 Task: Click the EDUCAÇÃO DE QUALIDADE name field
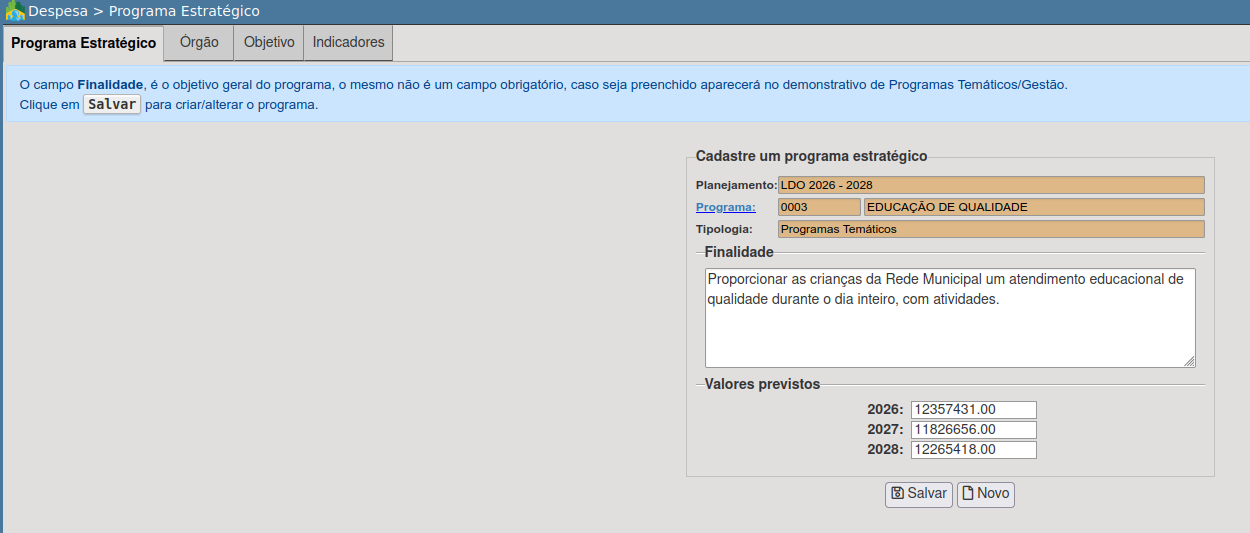tap(1033, 207)
